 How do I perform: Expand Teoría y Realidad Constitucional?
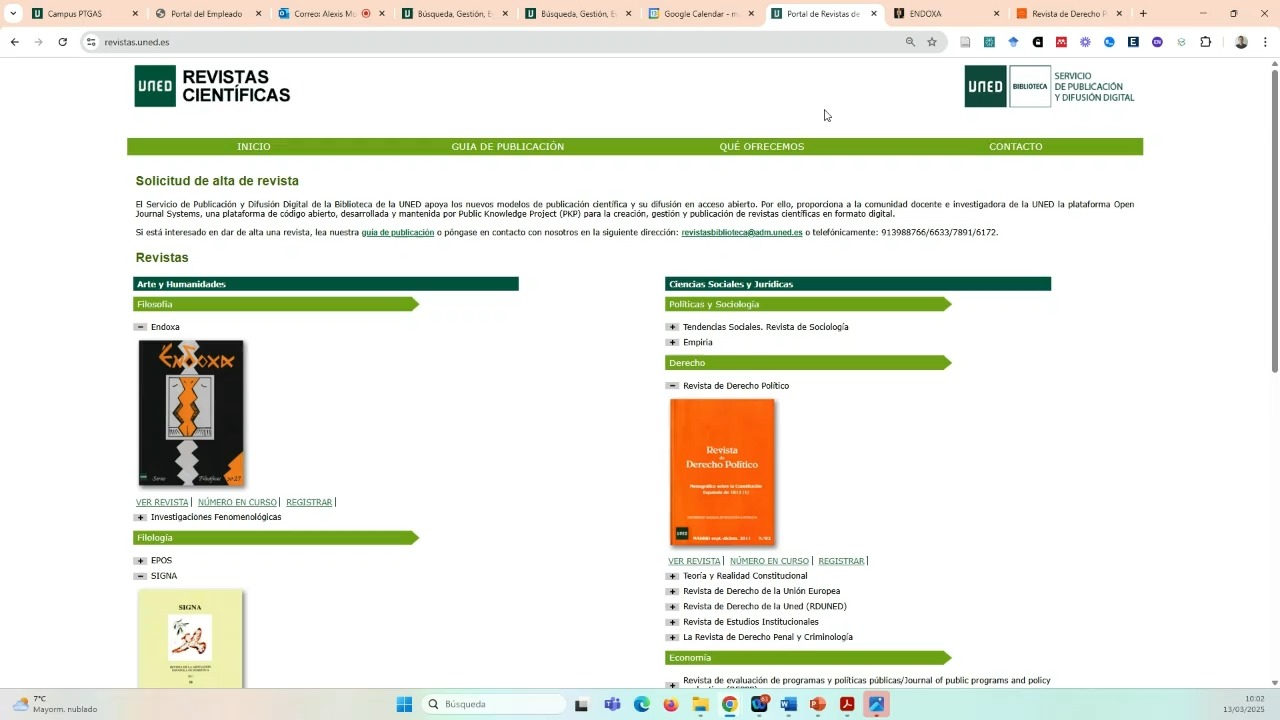click(672, 576)
